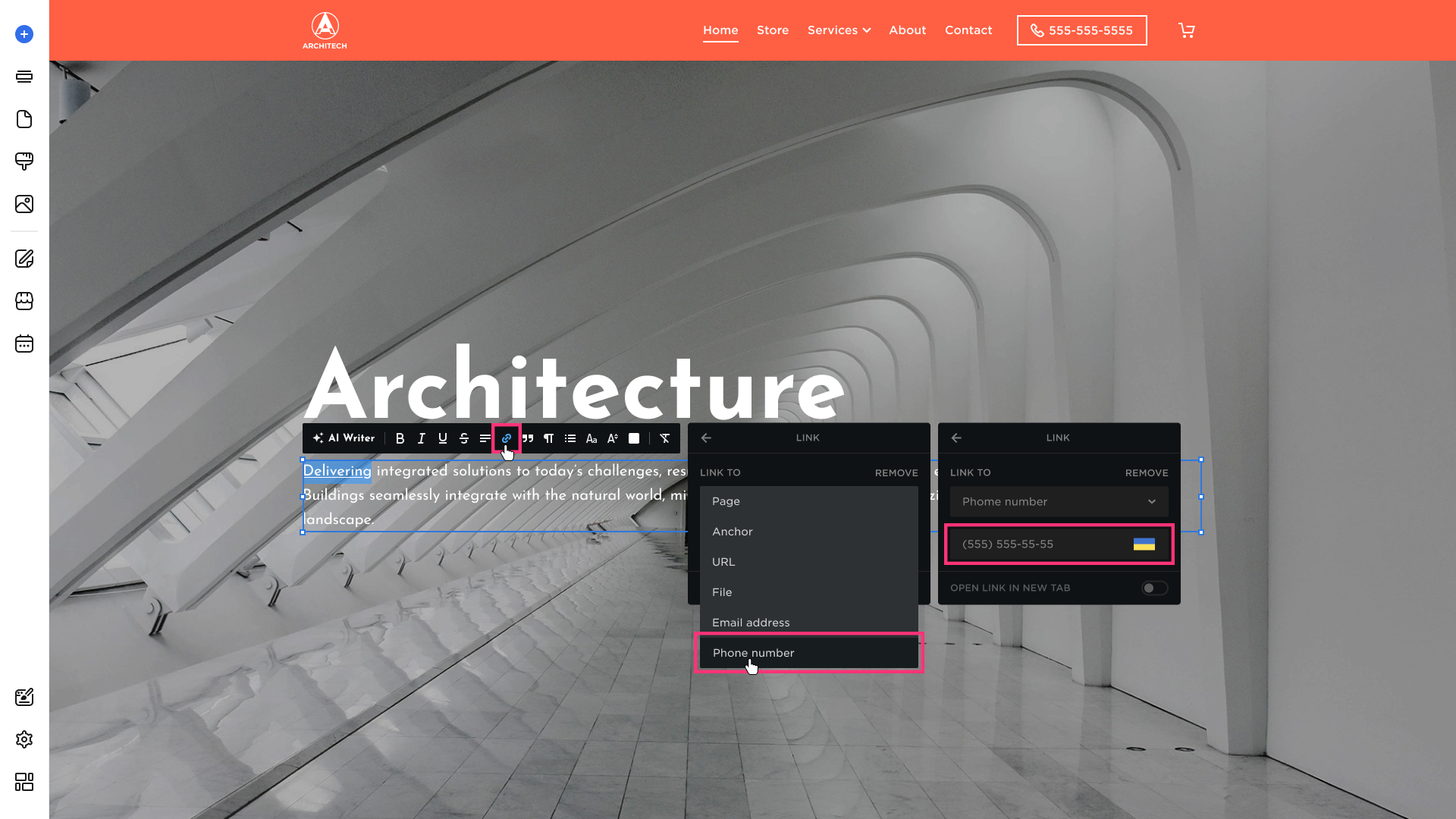Click the clear formatting icon

tap(664, 438)
